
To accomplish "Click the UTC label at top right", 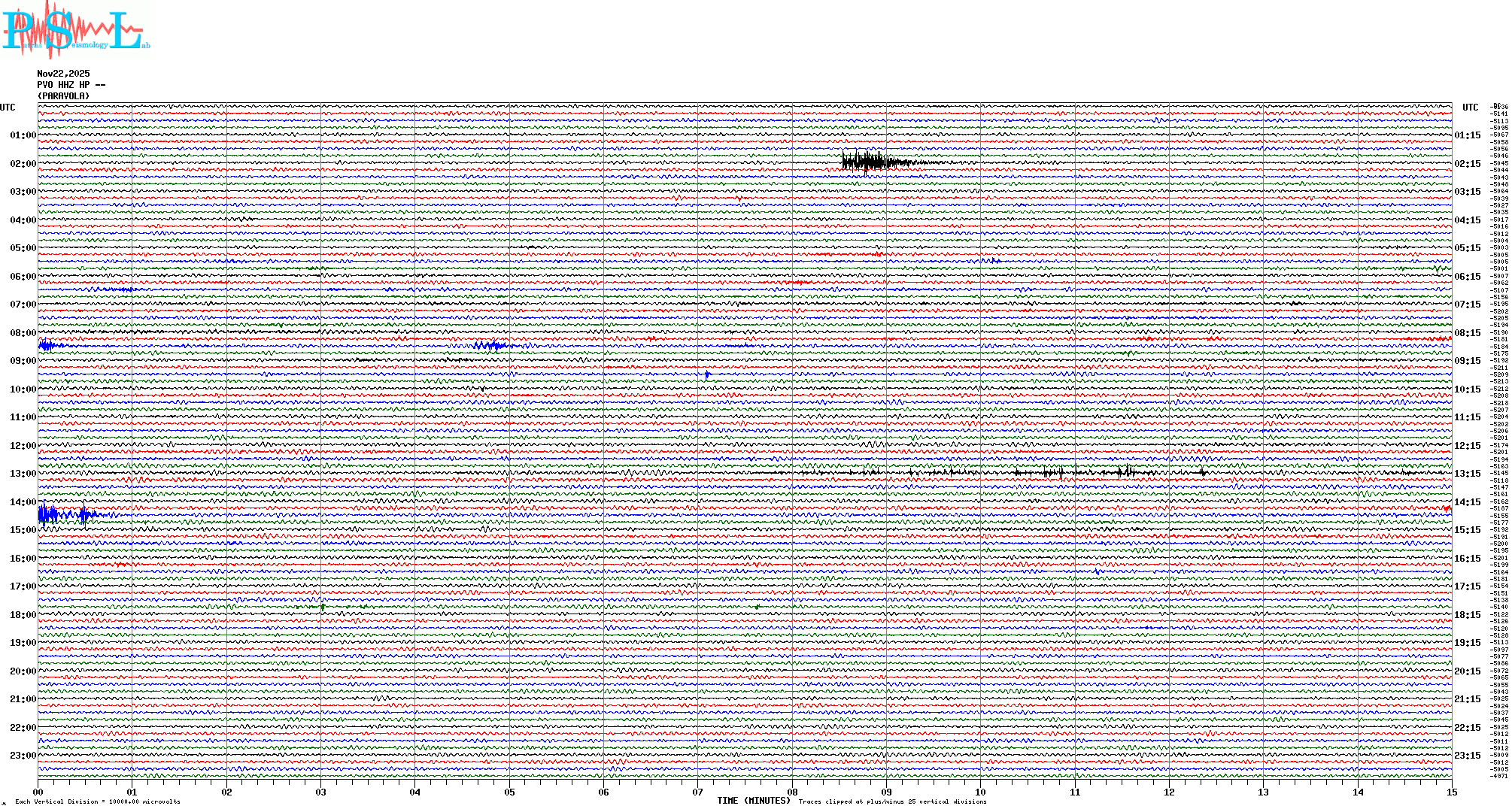I will click(x=1470, y=108).
